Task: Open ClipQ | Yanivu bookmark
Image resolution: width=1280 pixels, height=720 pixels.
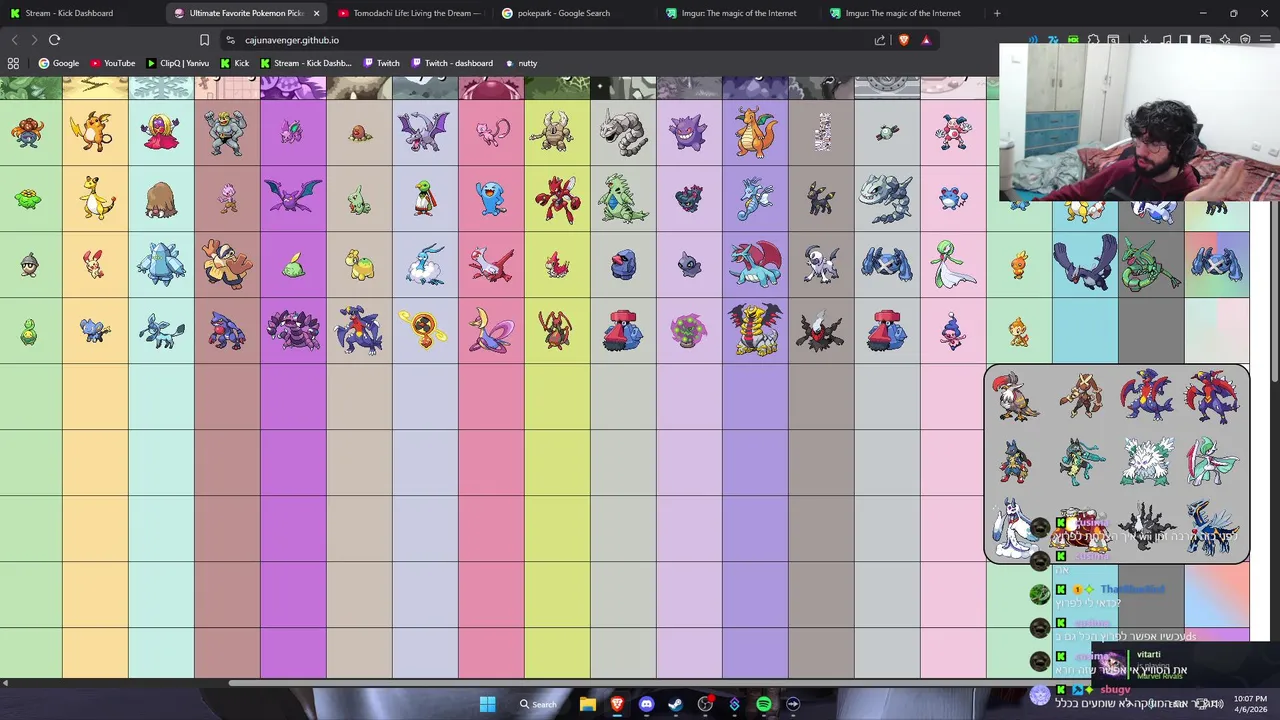Action: pyautogui.click(x=178, y=63)
